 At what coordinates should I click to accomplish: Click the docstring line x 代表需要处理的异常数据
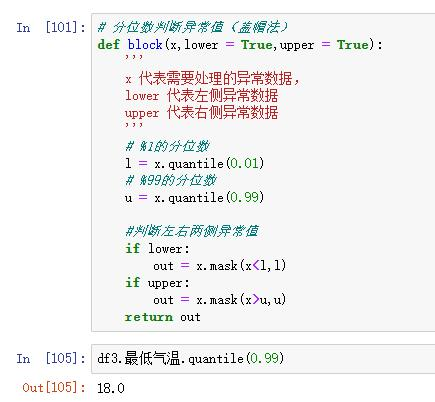click(212, 78)
